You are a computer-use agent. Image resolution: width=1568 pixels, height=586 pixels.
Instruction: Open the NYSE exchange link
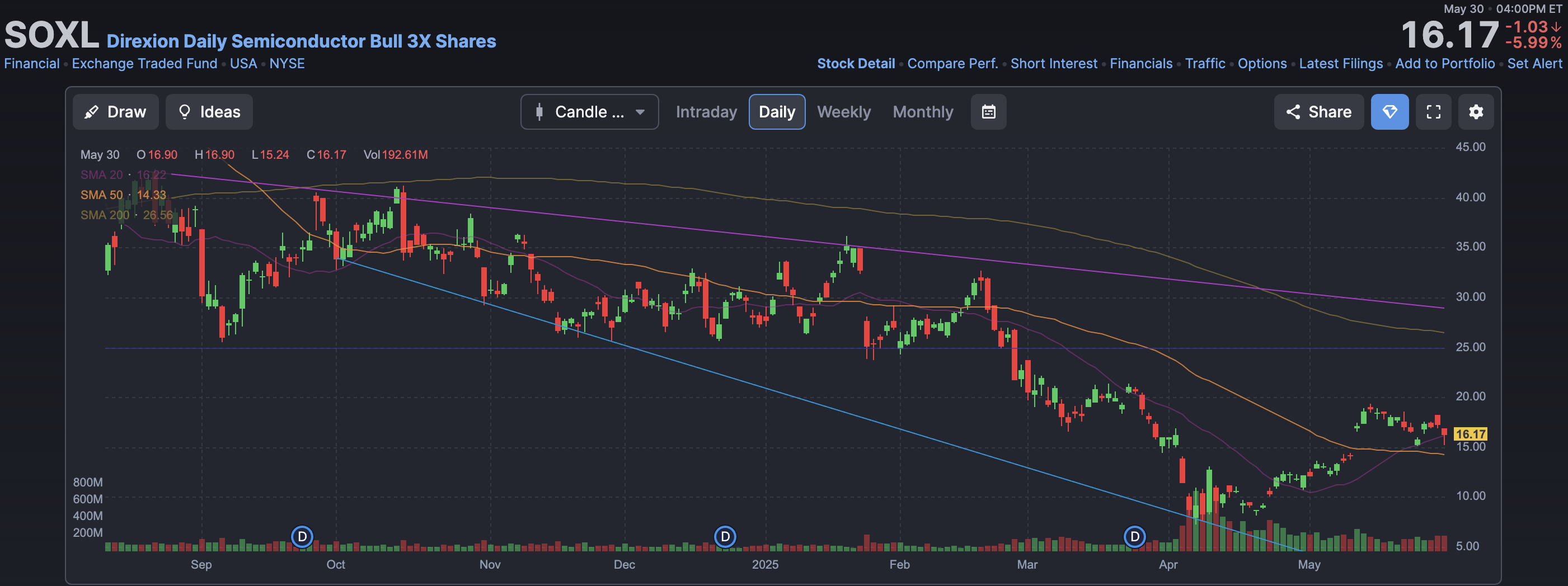coord(287,63)
